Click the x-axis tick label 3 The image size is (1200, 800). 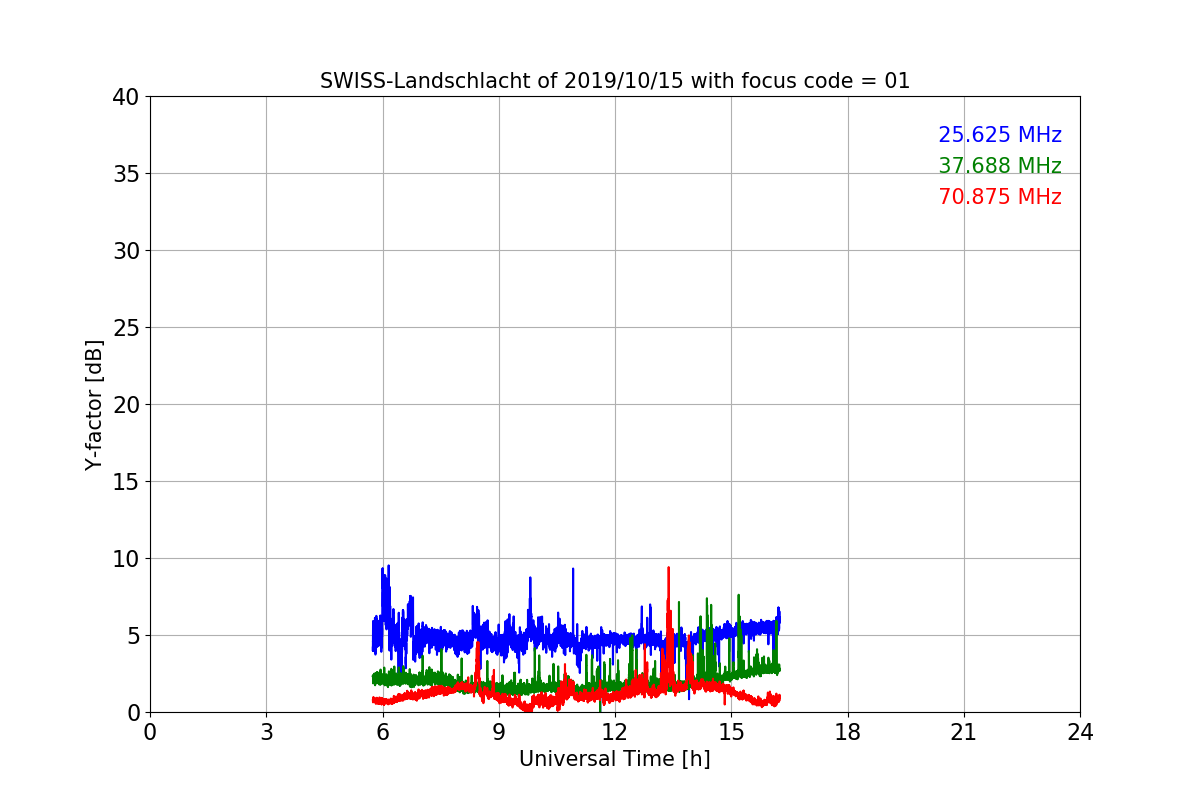pos(266,732)
